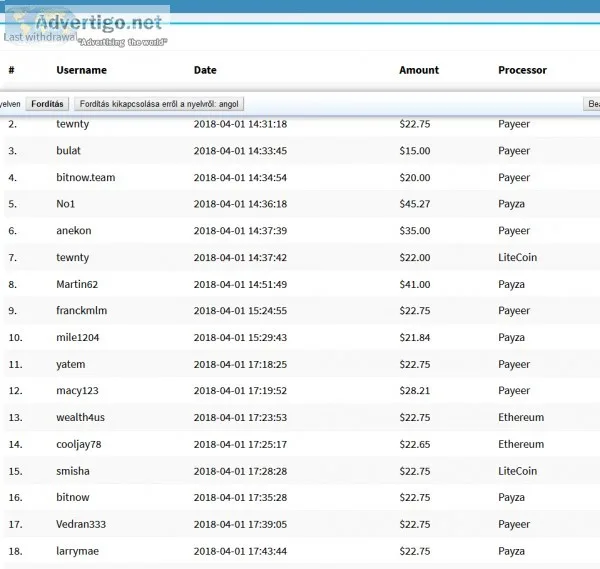Click the $35.00 amount for anekon
This screenshot has width=600, height=569.
(x=415, y=231)
